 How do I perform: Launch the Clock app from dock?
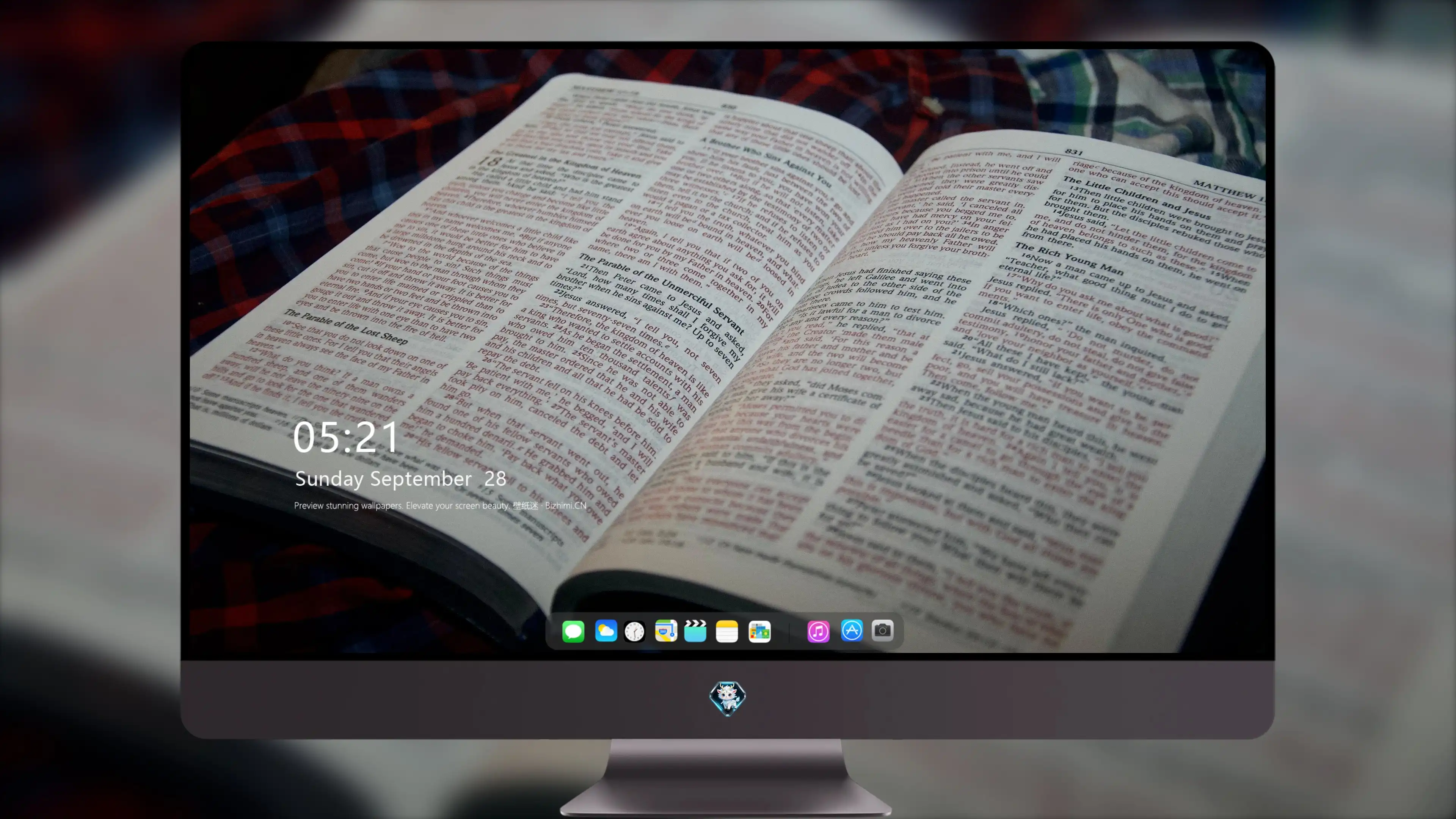tap(634, 631)
